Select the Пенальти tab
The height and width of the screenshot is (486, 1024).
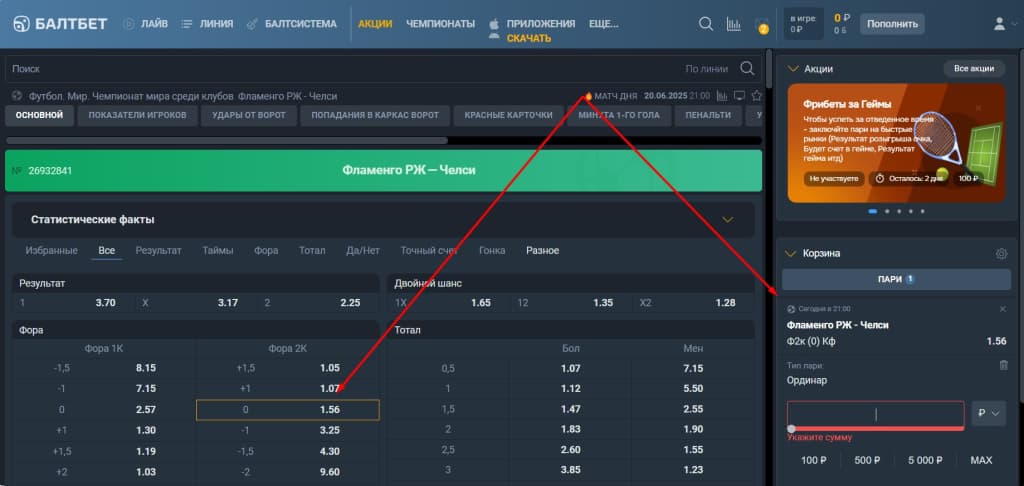[708, 116]
